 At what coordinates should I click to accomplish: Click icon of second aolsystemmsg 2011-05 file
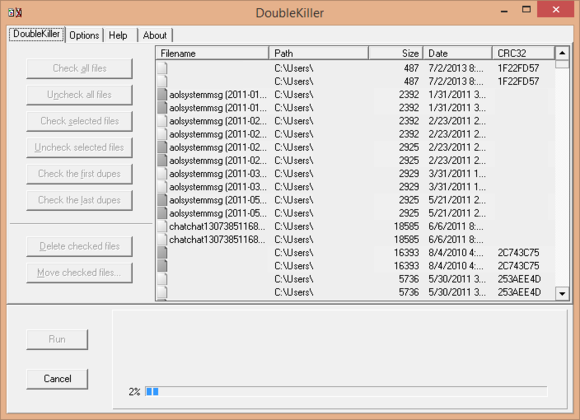point(162,213)
